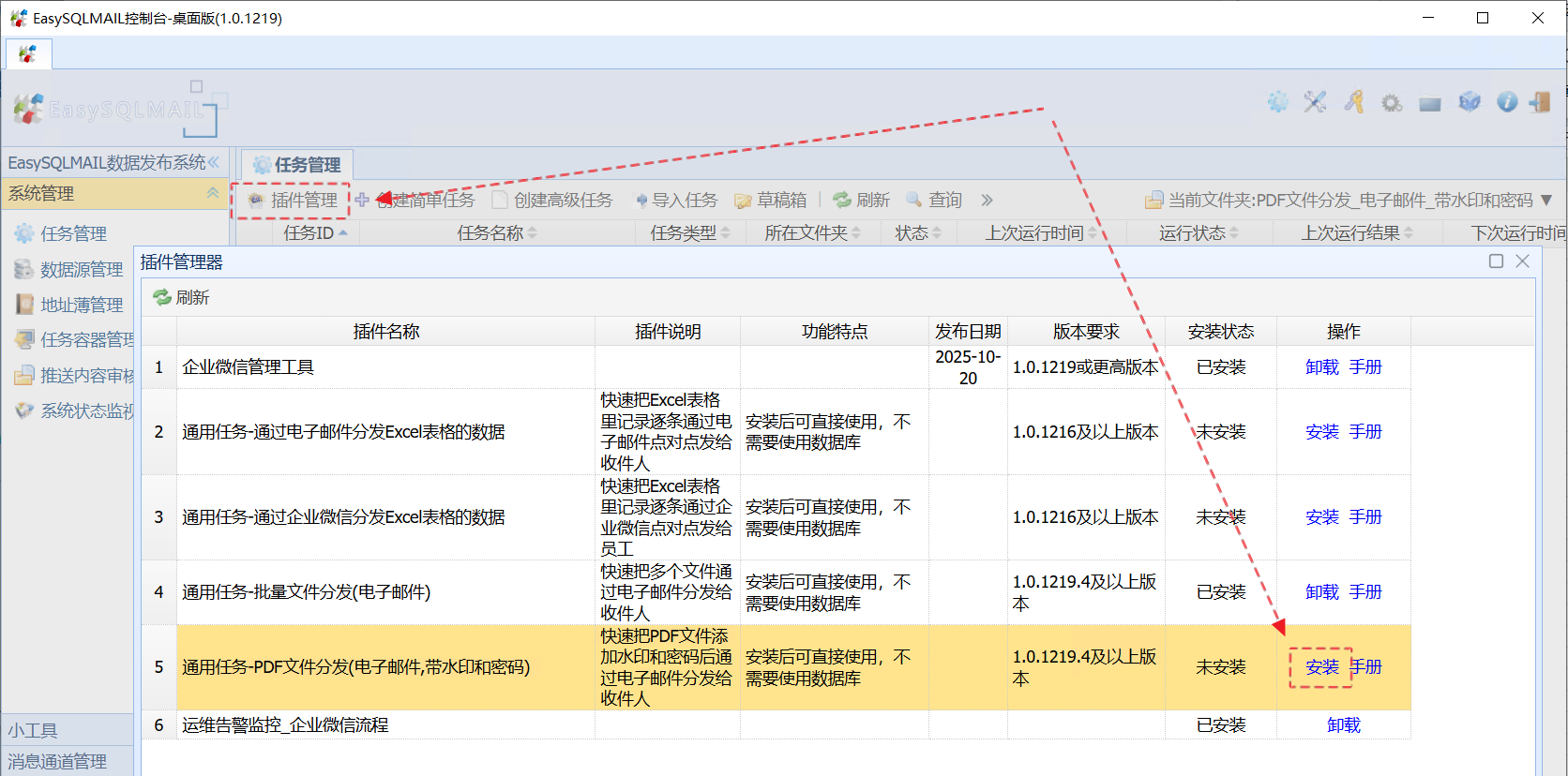Select 数据源管理 in the sidebar

click(x=81, y=270)
